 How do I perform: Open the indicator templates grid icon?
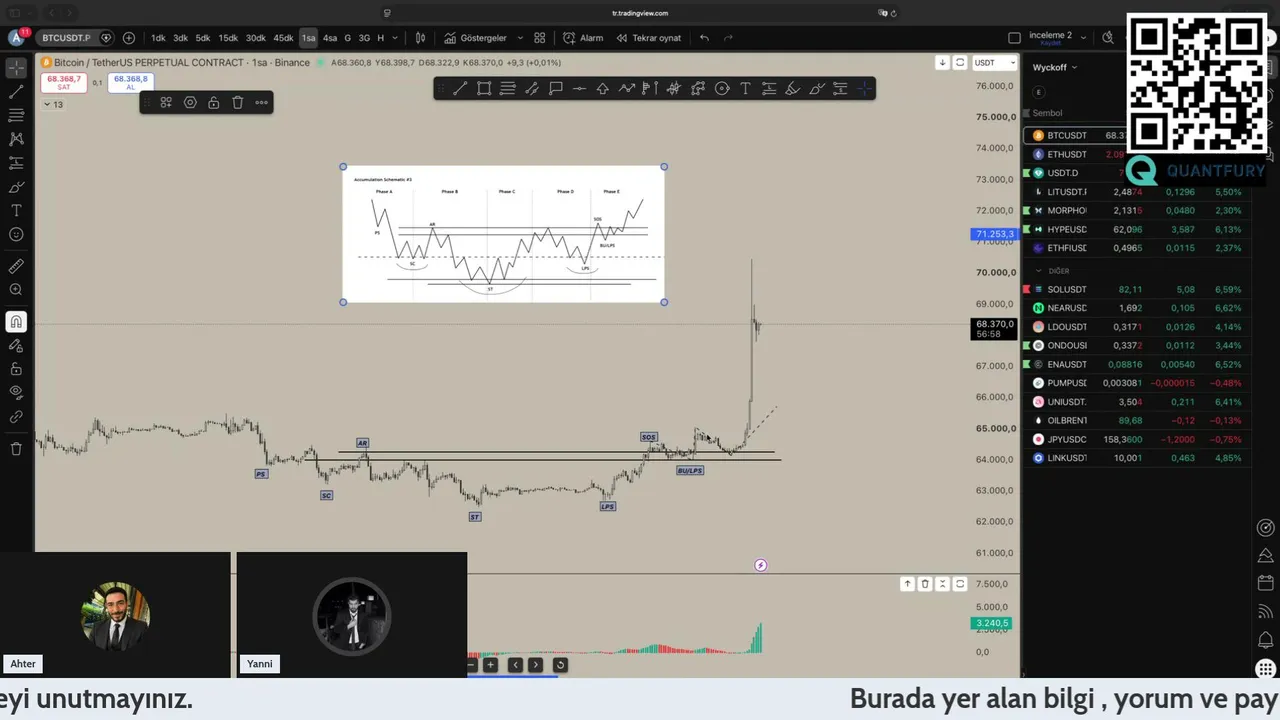point(540,38)
